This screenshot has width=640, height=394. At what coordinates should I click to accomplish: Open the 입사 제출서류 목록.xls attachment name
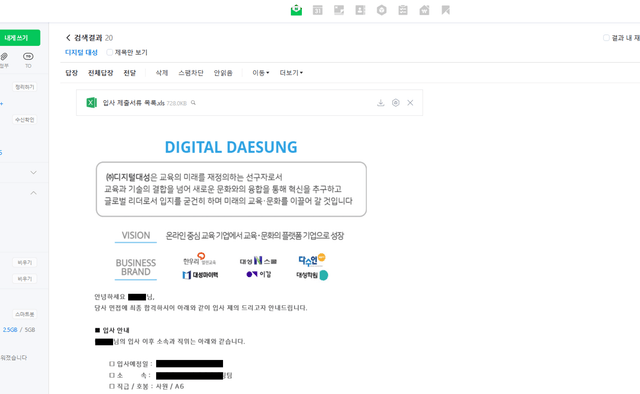point(133,103)
